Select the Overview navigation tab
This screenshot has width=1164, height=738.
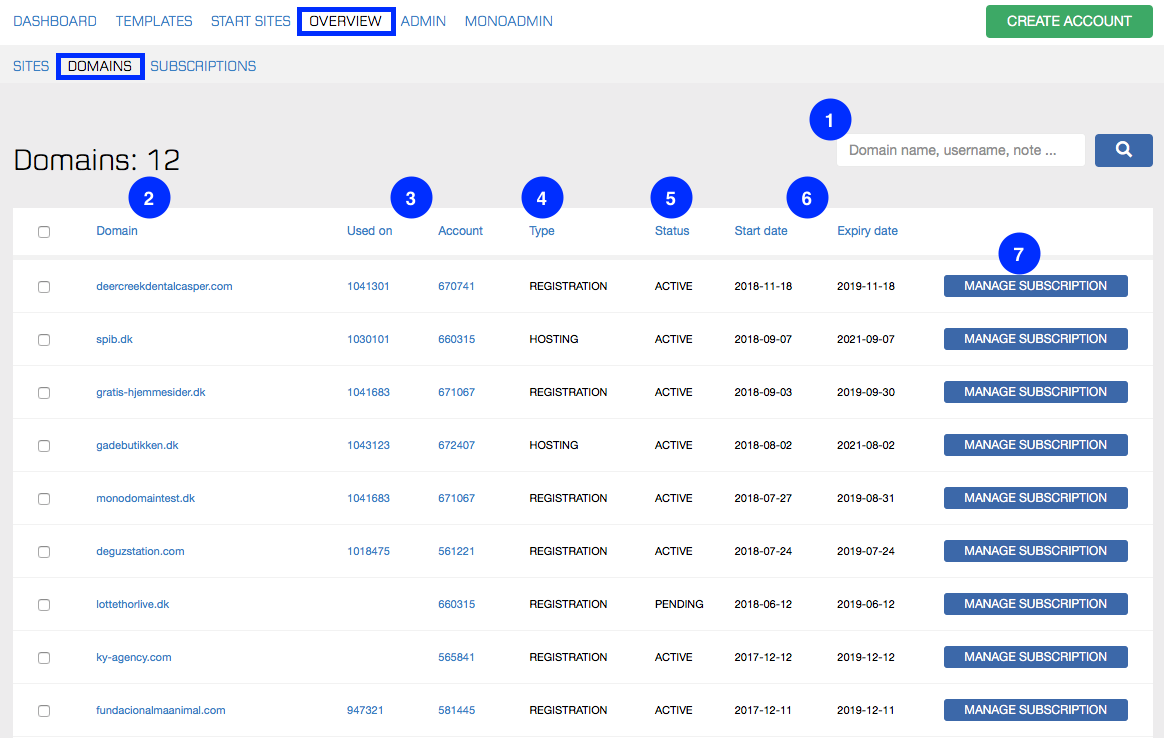pos(346,22)
